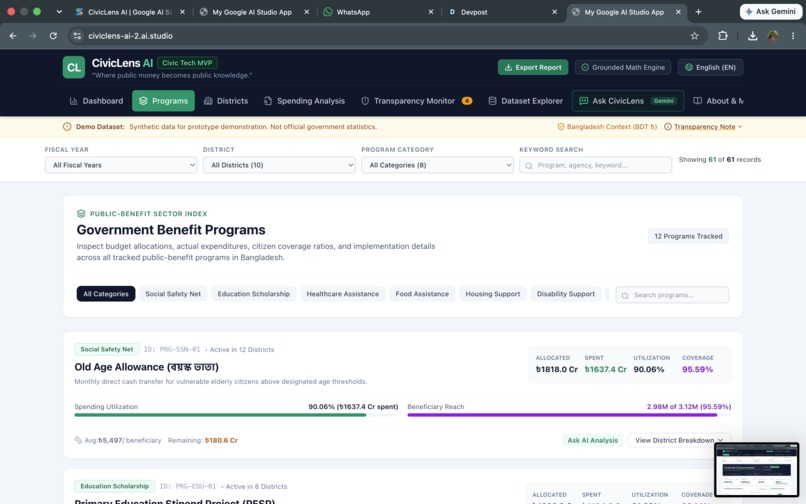Close the WhatsApp tab

(x=431, y=12)
